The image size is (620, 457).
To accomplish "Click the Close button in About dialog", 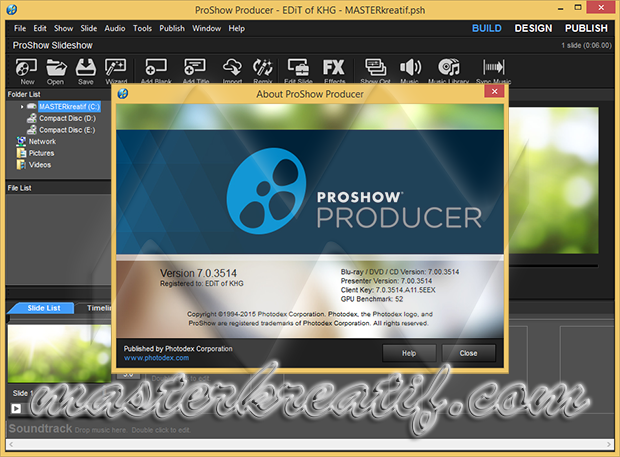I will 468,353.
